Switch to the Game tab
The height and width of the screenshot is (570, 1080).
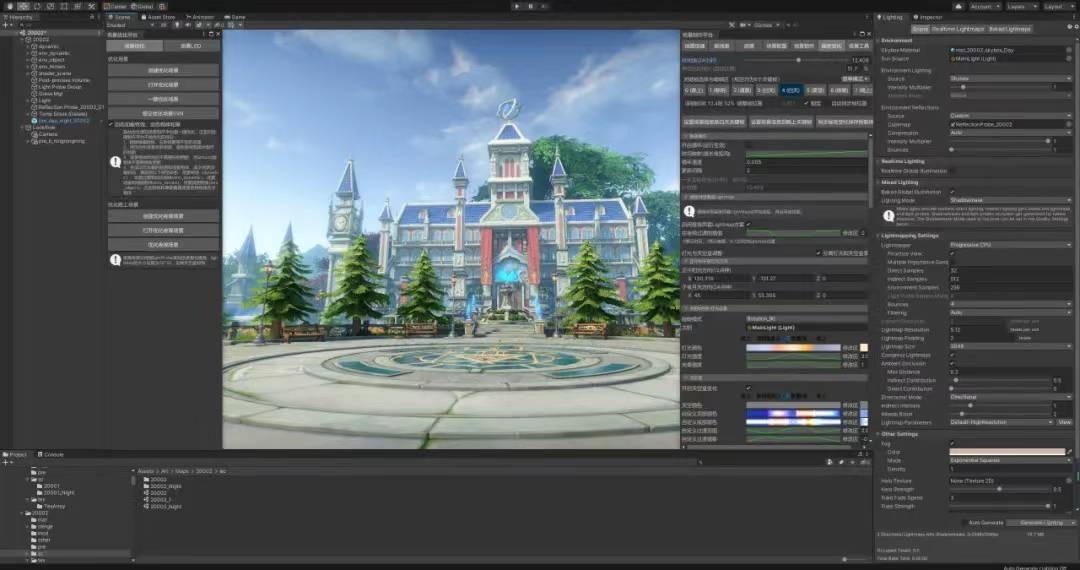(236, 17)
